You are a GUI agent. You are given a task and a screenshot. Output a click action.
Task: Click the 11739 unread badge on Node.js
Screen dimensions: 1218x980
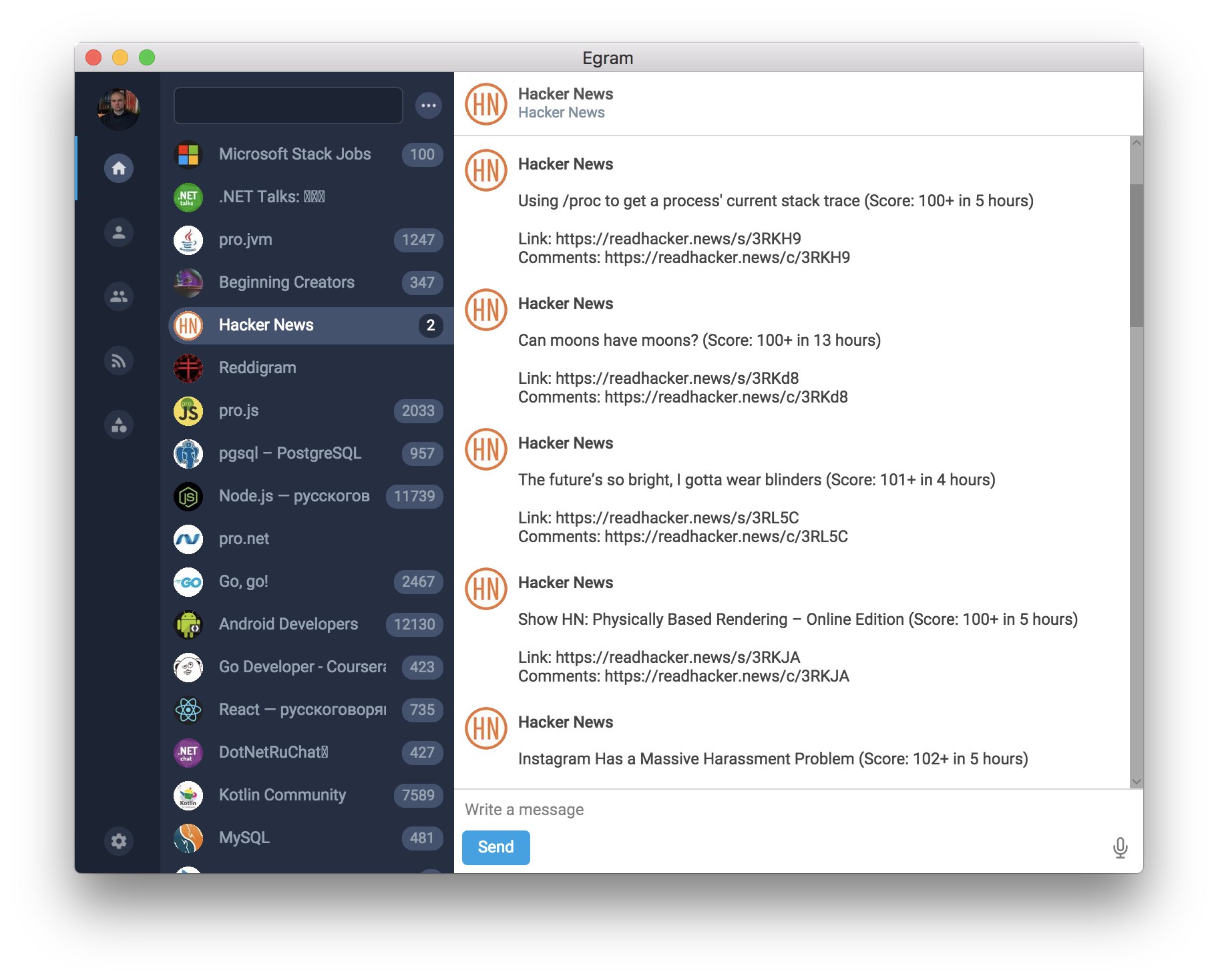coord(414,496)
